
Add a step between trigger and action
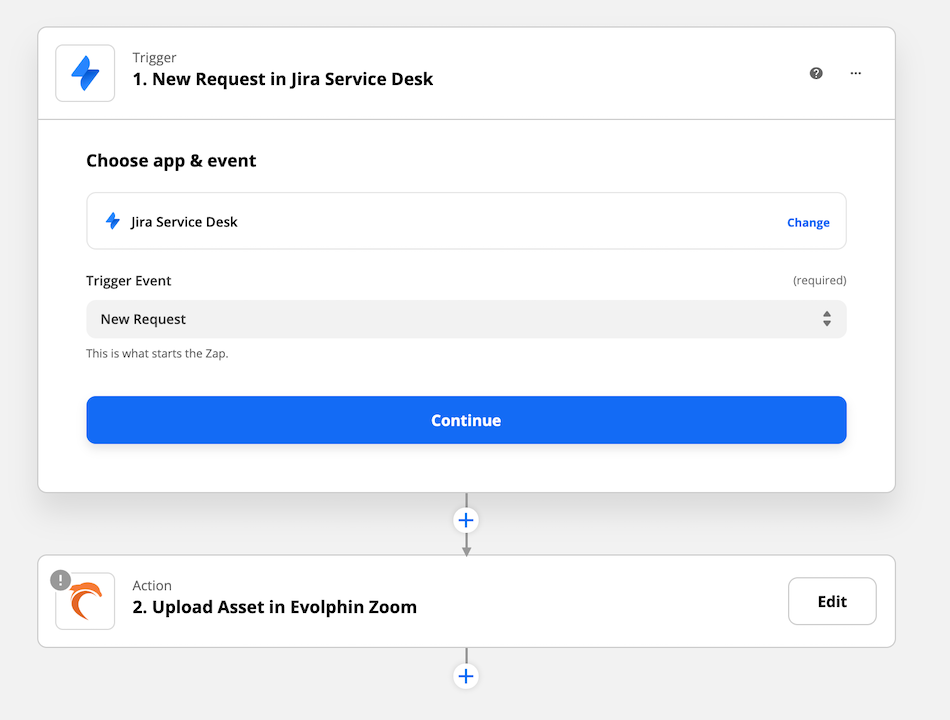click(x=466, y=520)
